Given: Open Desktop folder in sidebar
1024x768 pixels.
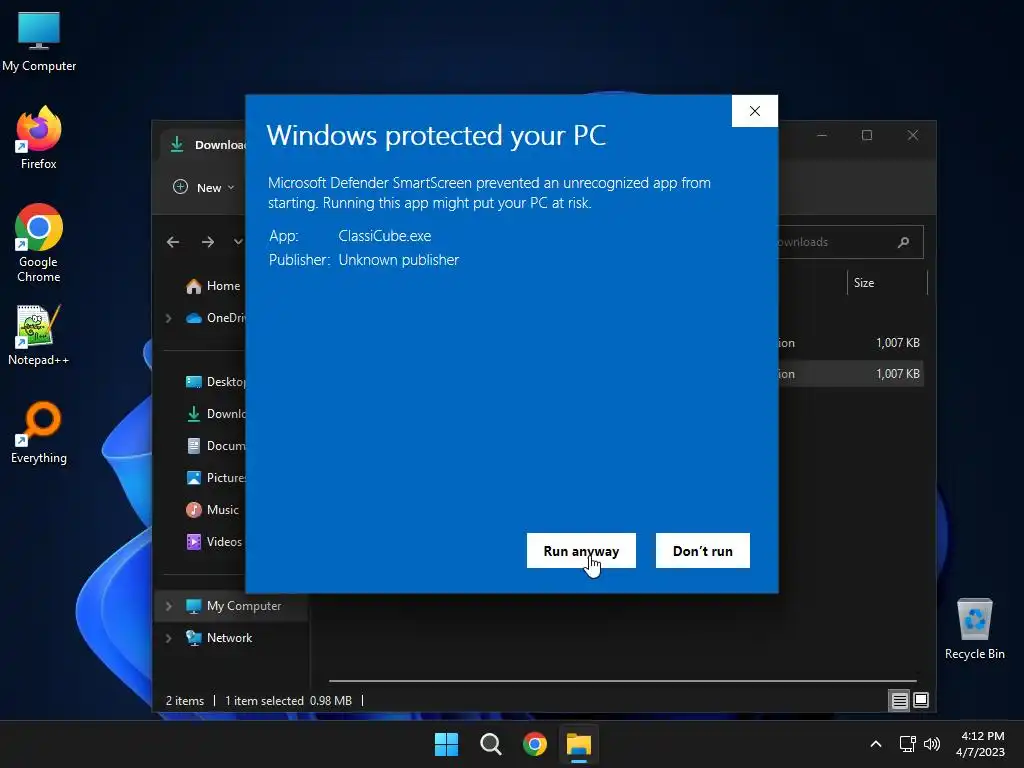Looking at the screenshot, I should point(216,381).
